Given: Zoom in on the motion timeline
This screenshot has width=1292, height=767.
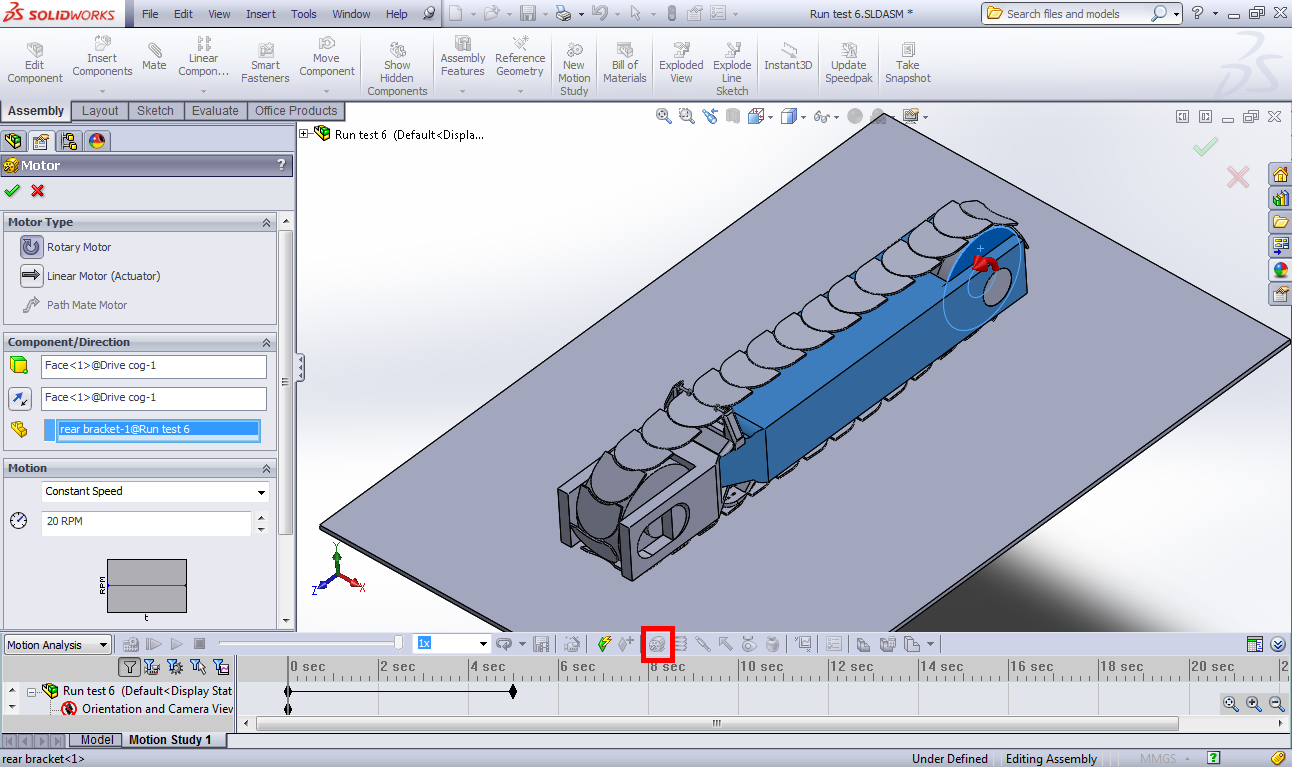Looking at the screenshot, I should (x=1254, y=704).
